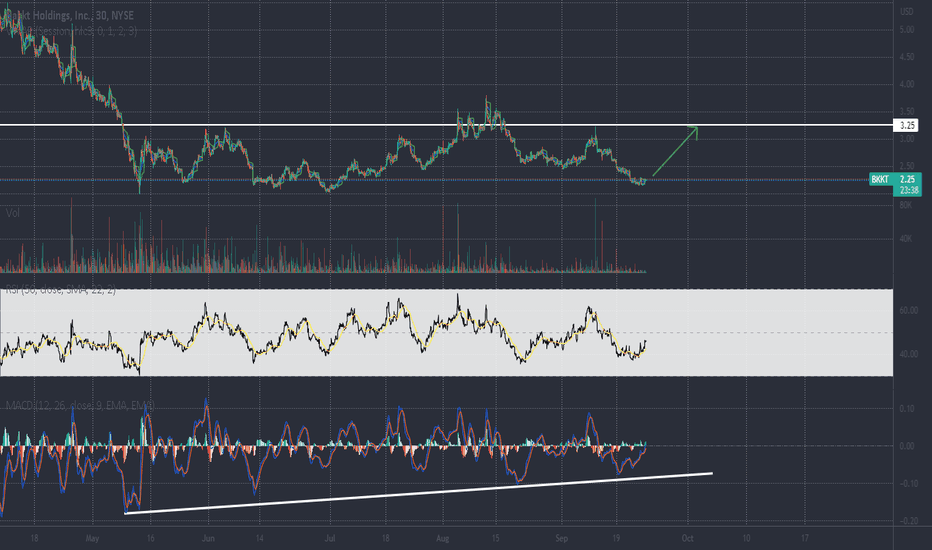
Task: Open the USD currency selector on price axis
Action: tap(906, 11)
